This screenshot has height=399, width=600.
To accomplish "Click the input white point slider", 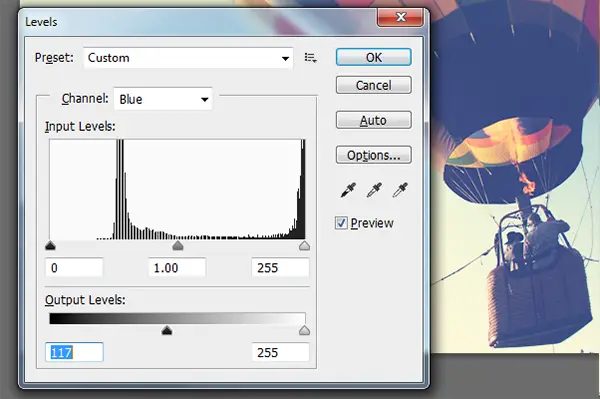I will 304,246.
